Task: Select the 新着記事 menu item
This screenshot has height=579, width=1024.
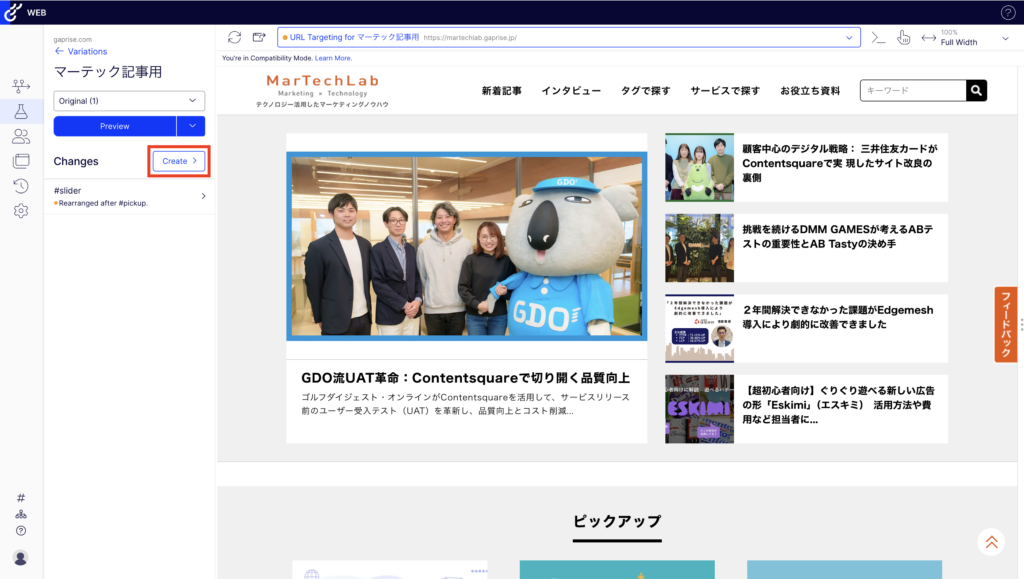Action: (x=501, y=91)
